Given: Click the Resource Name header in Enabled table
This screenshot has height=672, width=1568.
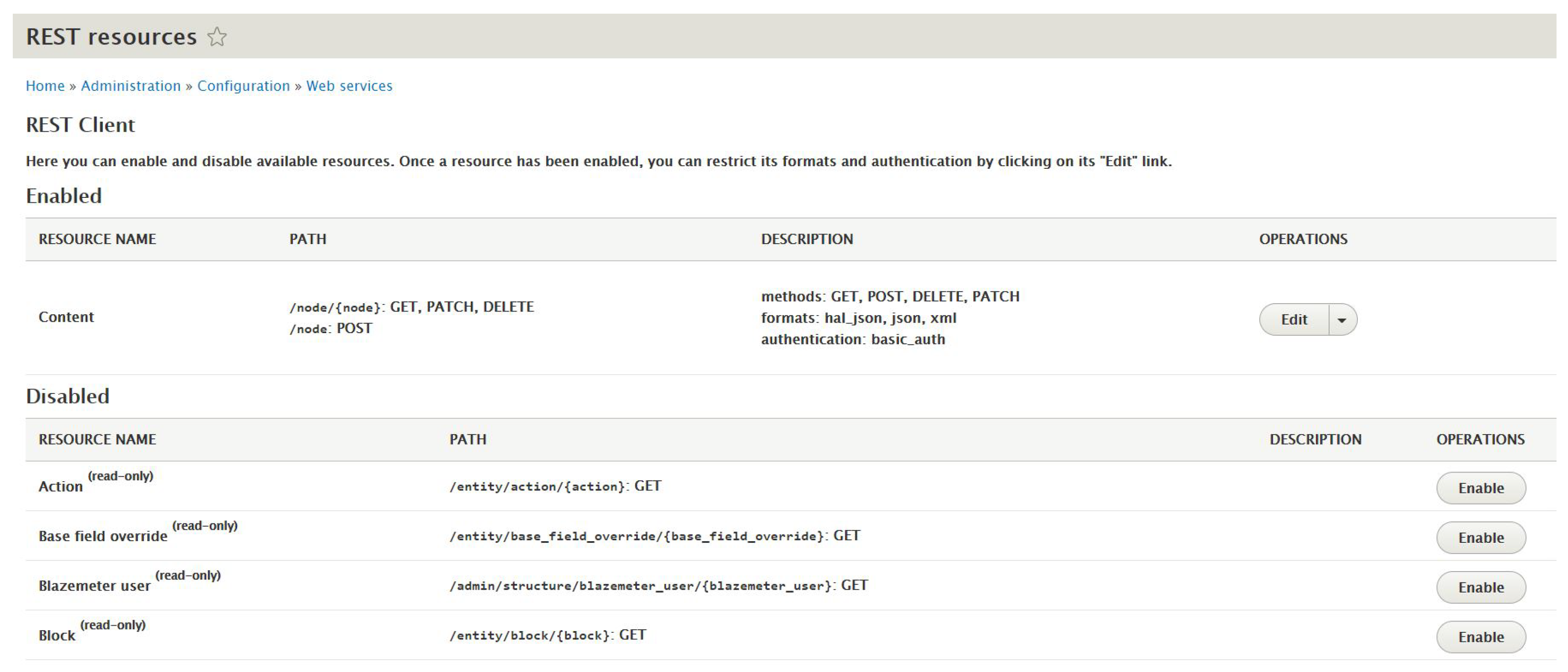Looking at the screenshot, I should pos(97,239).
